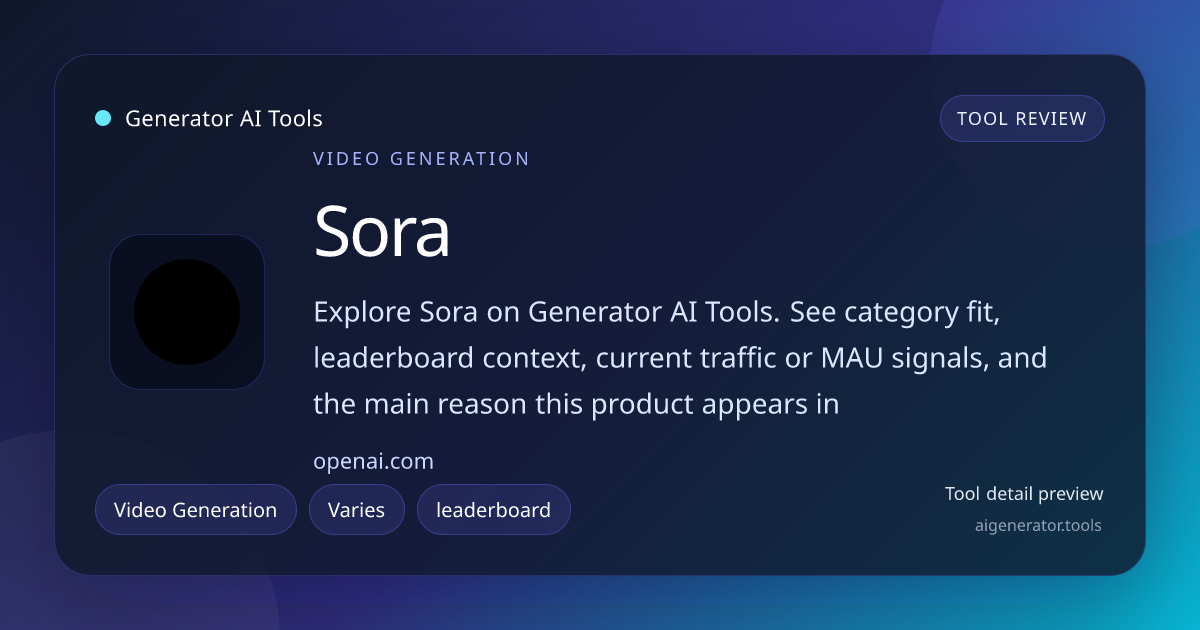Viewport: 1200px width, 630px height.
Task: Select the VIDEO GENERATION category label
Action: tap(421, 158)
